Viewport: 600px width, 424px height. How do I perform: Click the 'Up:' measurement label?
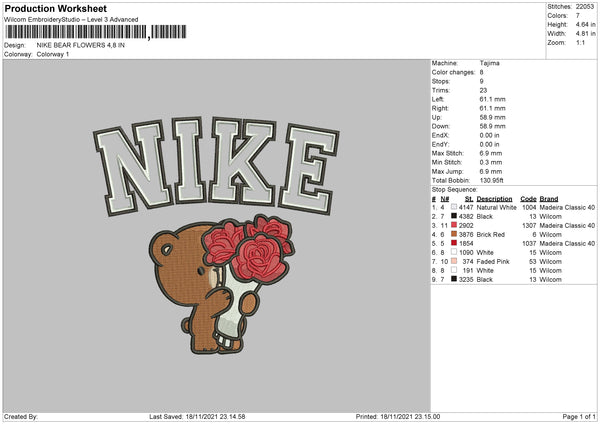pyautogui.click(x=437, y=117)
